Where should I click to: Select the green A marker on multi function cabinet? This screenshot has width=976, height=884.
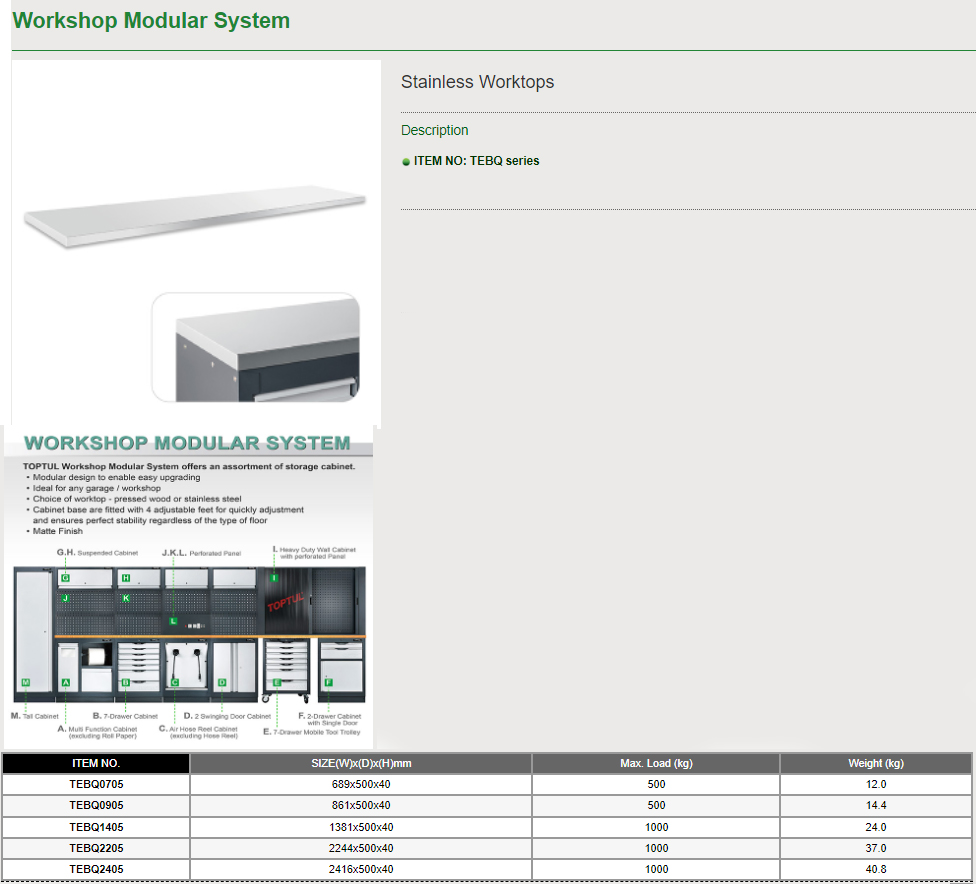(x=65, y=683)
